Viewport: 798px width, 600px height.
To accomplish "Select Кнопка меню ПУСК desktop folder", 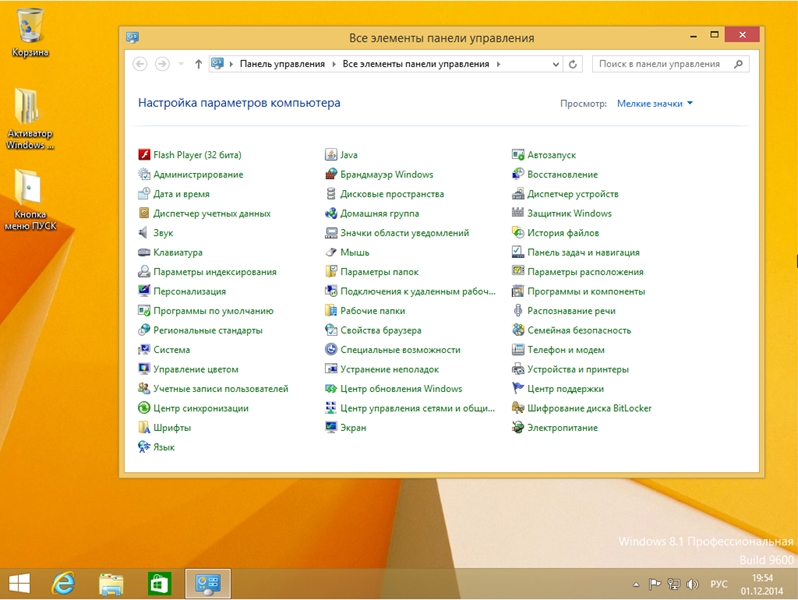I will 30,199.
